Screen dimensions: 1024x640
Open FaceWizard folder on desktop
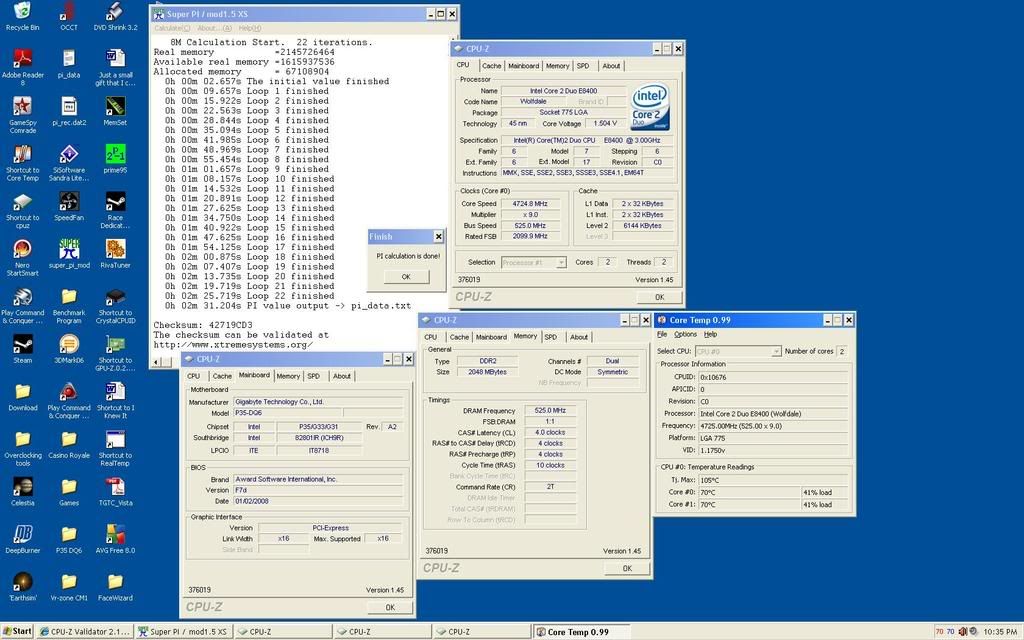[115, 583]
